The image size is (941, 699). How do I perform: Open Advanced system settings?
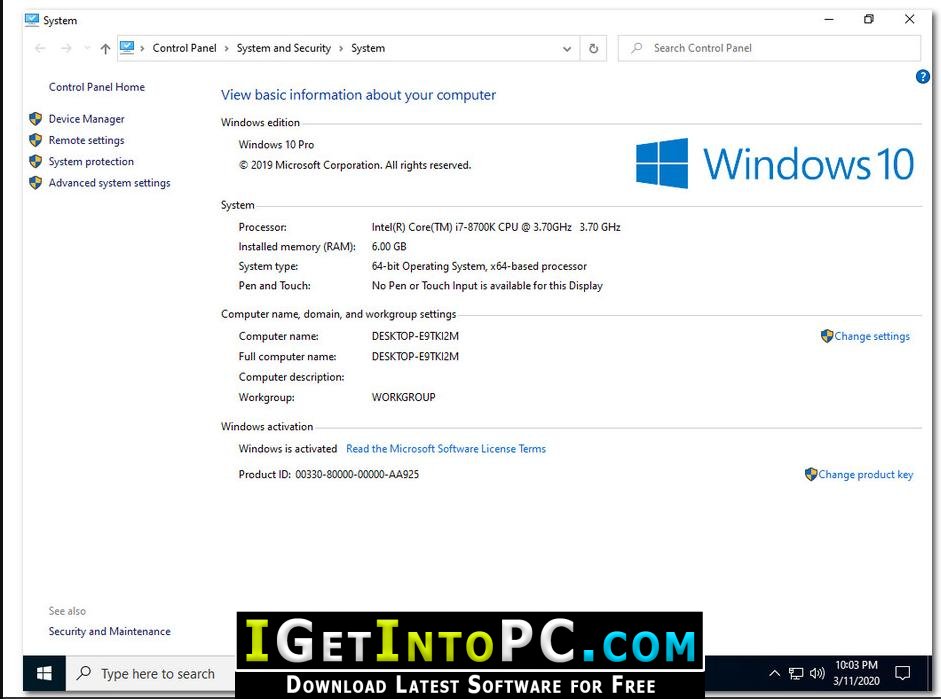click(109, 183)
